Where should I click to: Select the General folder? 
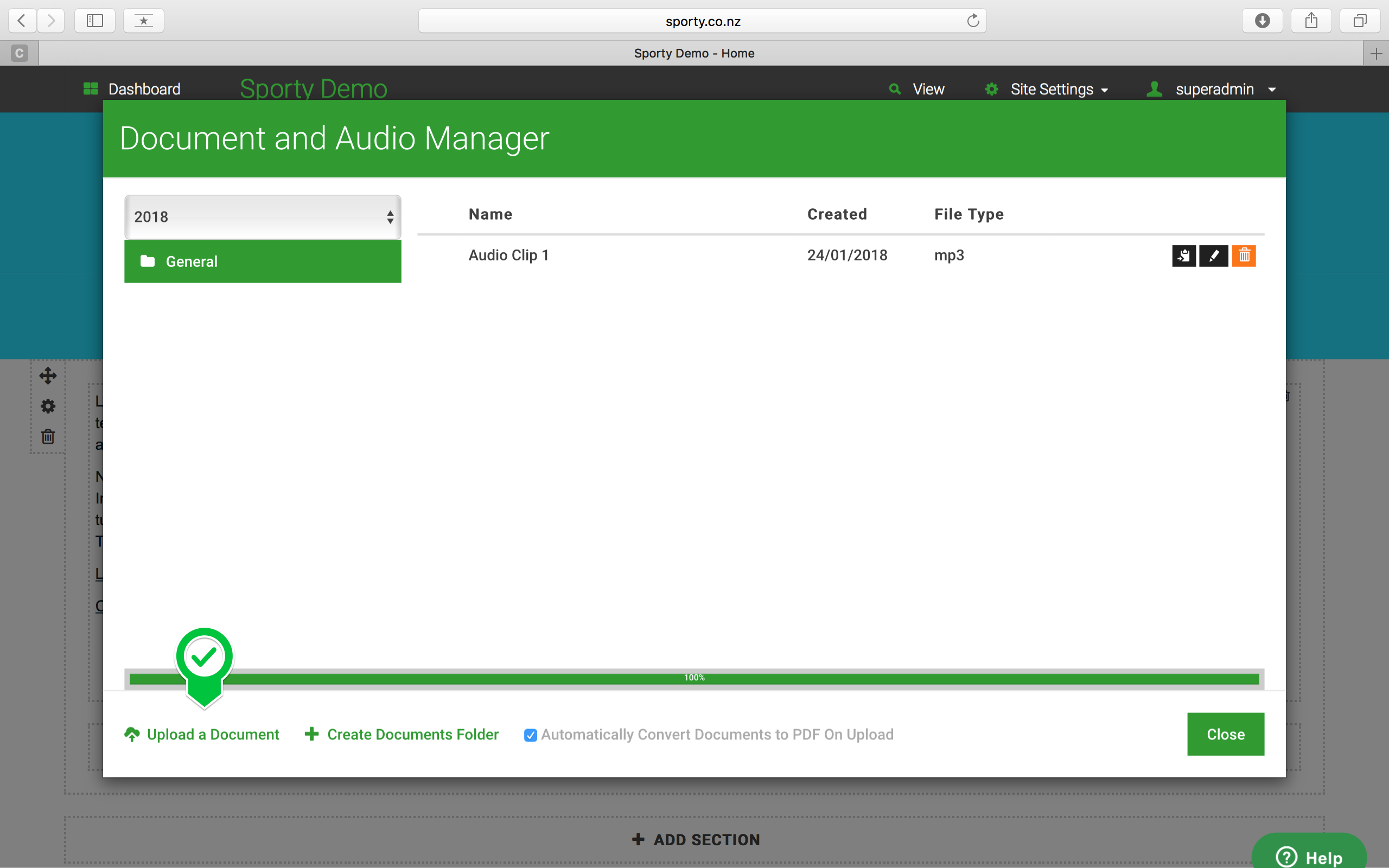(x=262, y=261)
